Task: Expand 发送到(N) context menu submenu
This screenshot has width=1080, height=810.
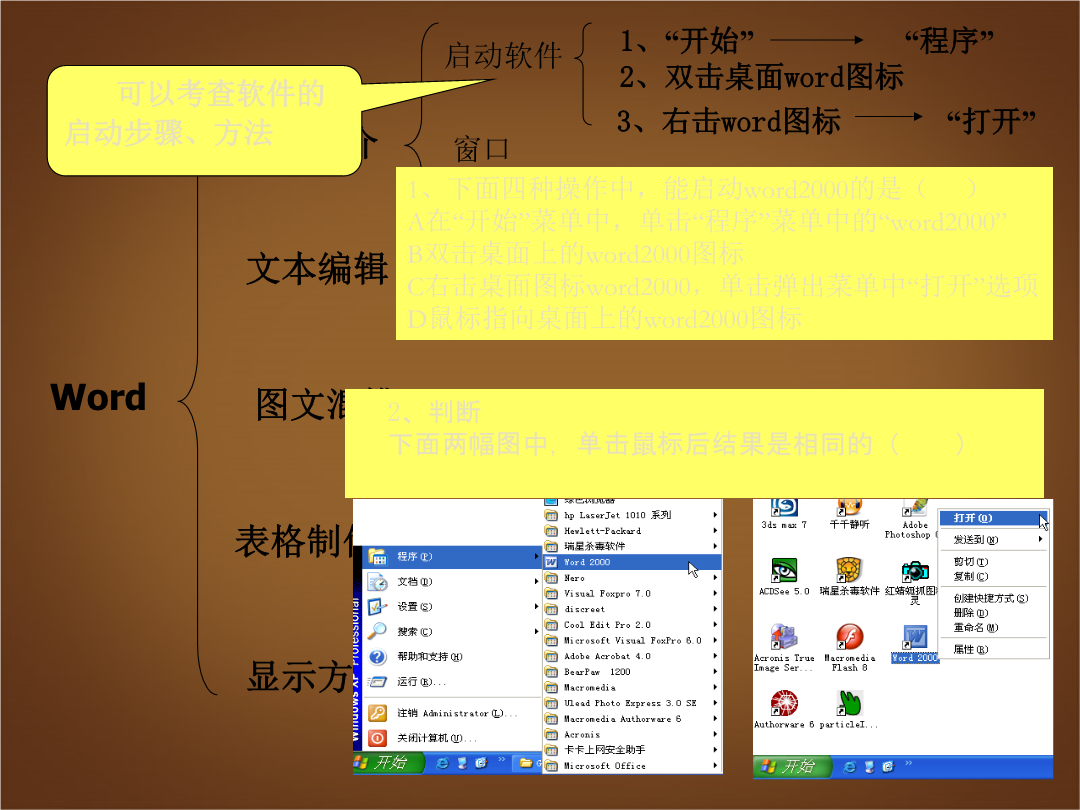Action: tap(993, 540)
